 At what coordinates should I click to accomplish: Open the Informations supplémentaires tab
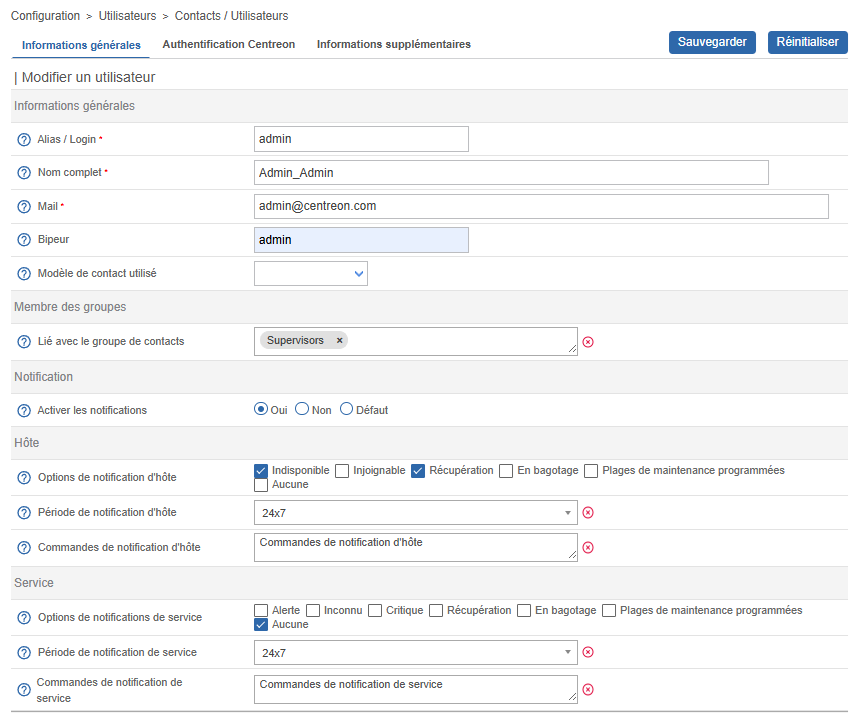[393, 45]
